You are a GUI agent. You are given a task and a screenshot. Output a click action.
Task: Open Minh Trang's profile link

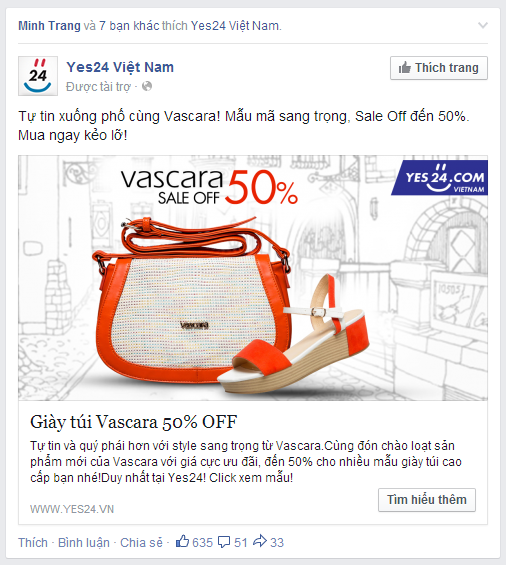[49, 26]
